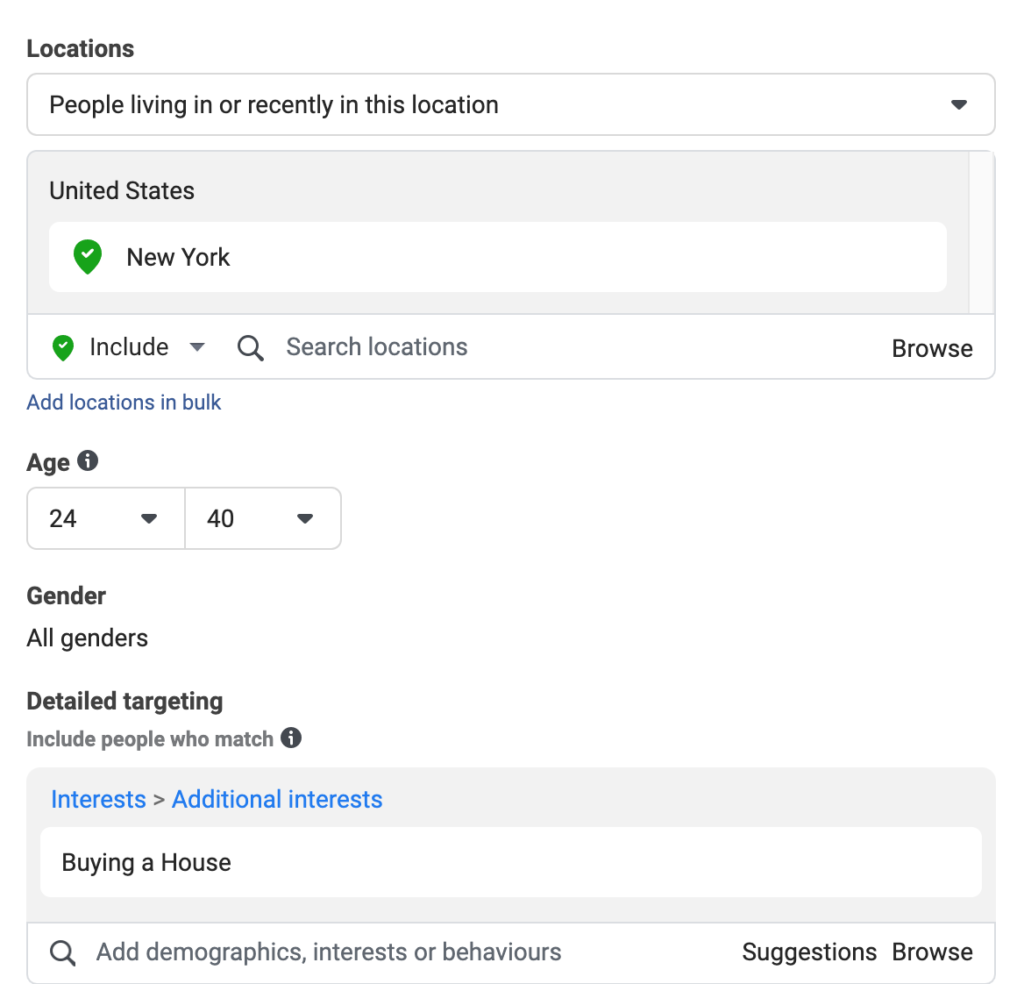The image size is (1024, 984).
Task: Click the All genders text
Action: (x=88, y=638)
